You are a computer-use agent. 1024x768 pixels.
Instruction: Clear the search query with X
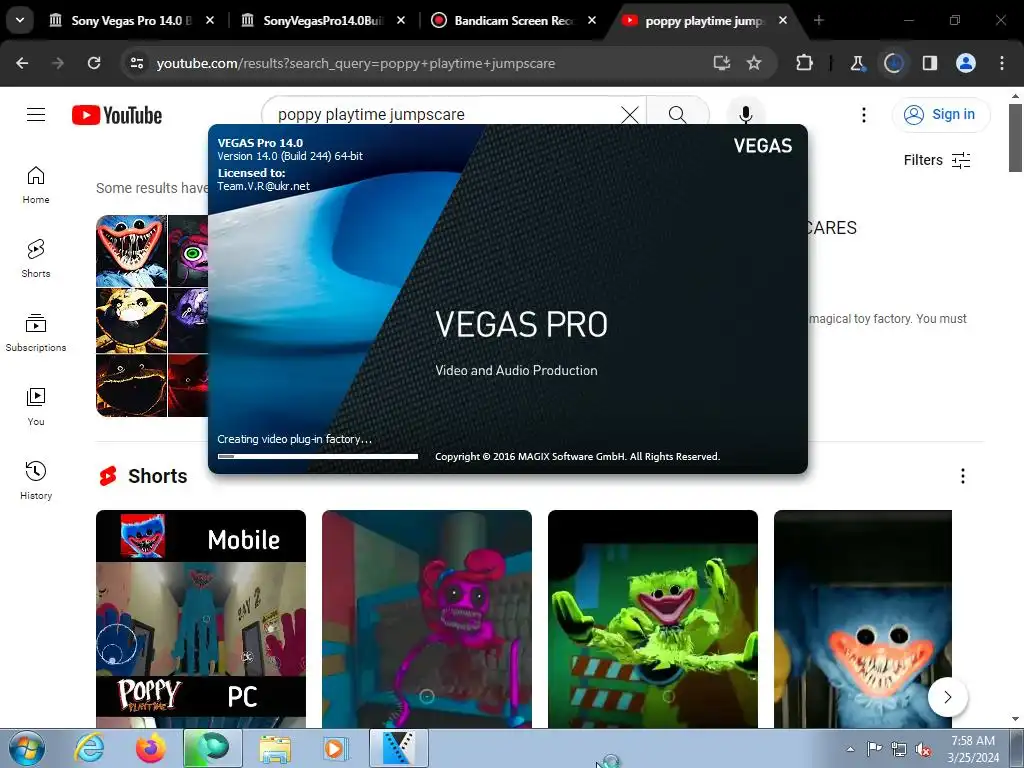(630, 115)
